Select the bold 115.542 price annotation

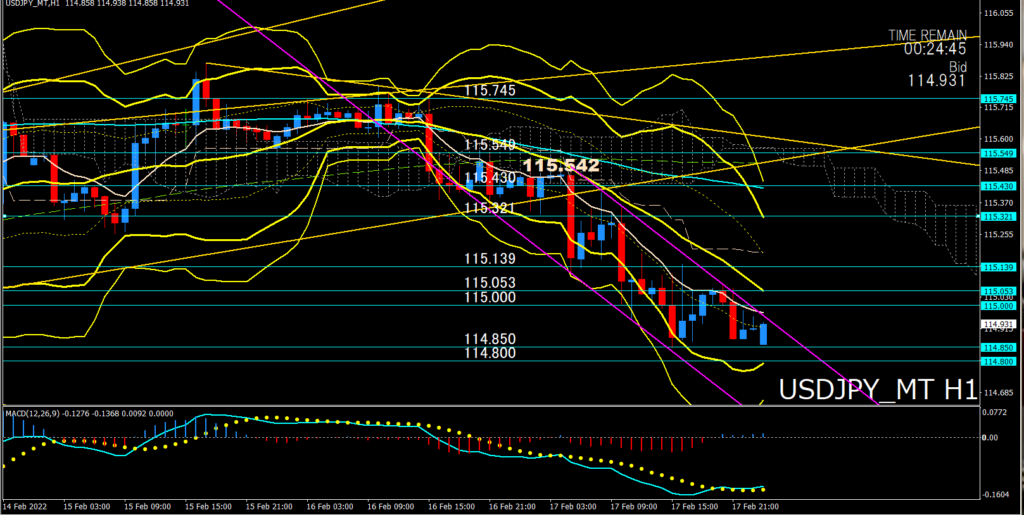click(x=561, y=165)
